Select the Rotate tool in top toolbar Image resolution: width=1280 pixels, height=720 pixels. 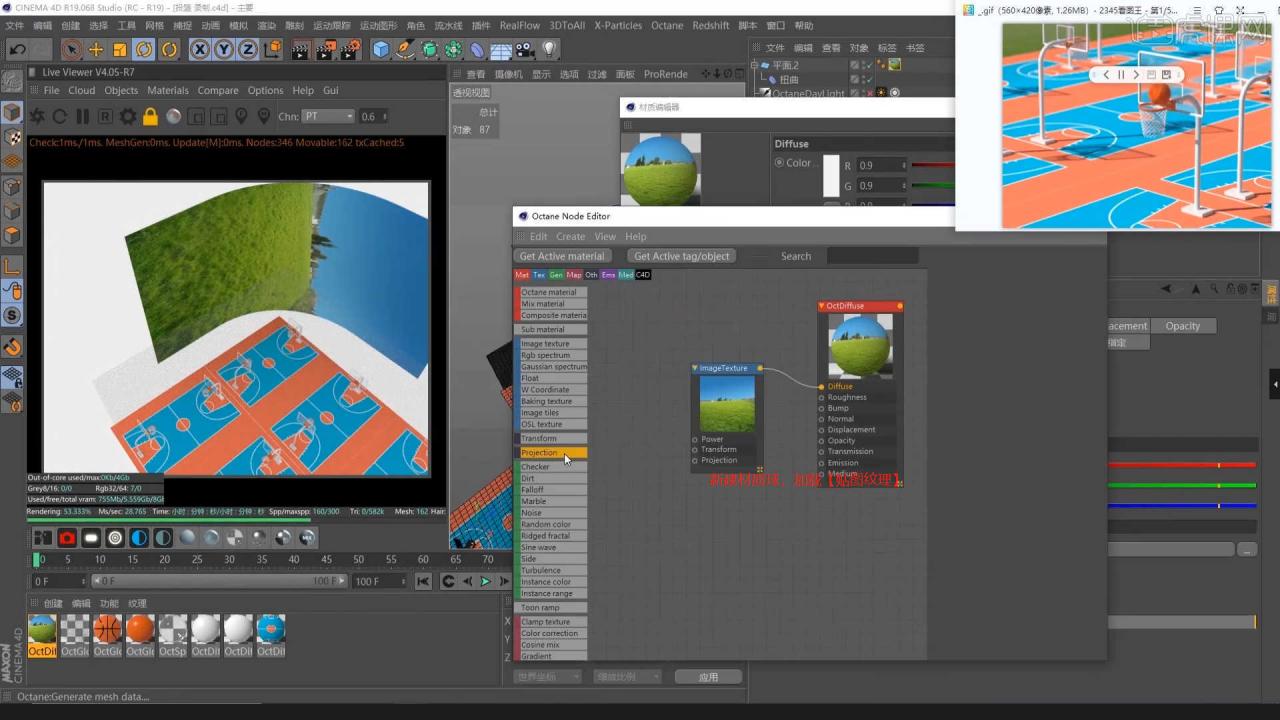click(x=144, y=49)
